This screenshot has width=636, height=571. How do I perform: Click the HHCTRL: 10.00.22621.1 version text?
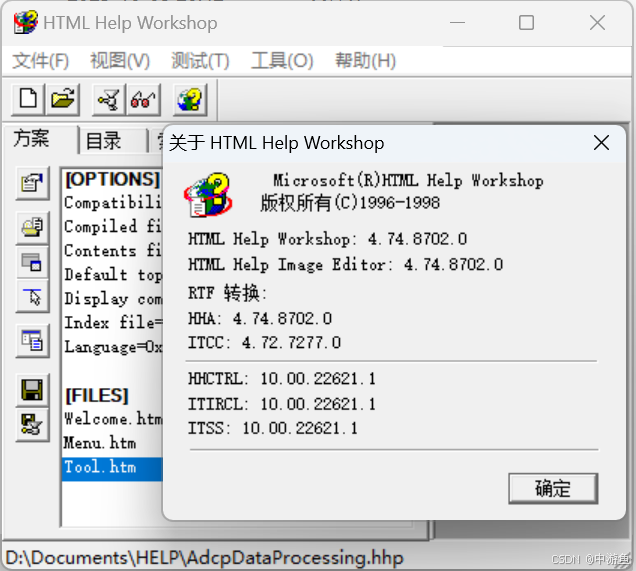282,379
